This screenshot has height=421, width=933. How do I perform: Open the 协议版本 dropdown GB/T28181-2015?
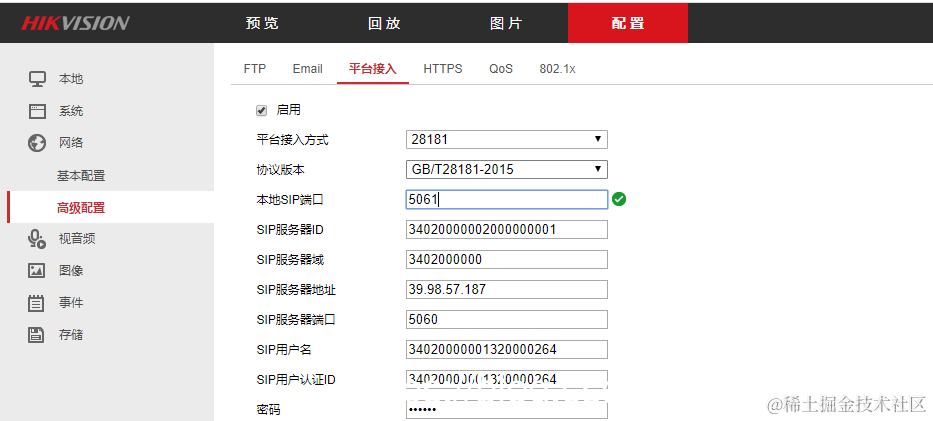pyautogui.click(x=506, y=169)
